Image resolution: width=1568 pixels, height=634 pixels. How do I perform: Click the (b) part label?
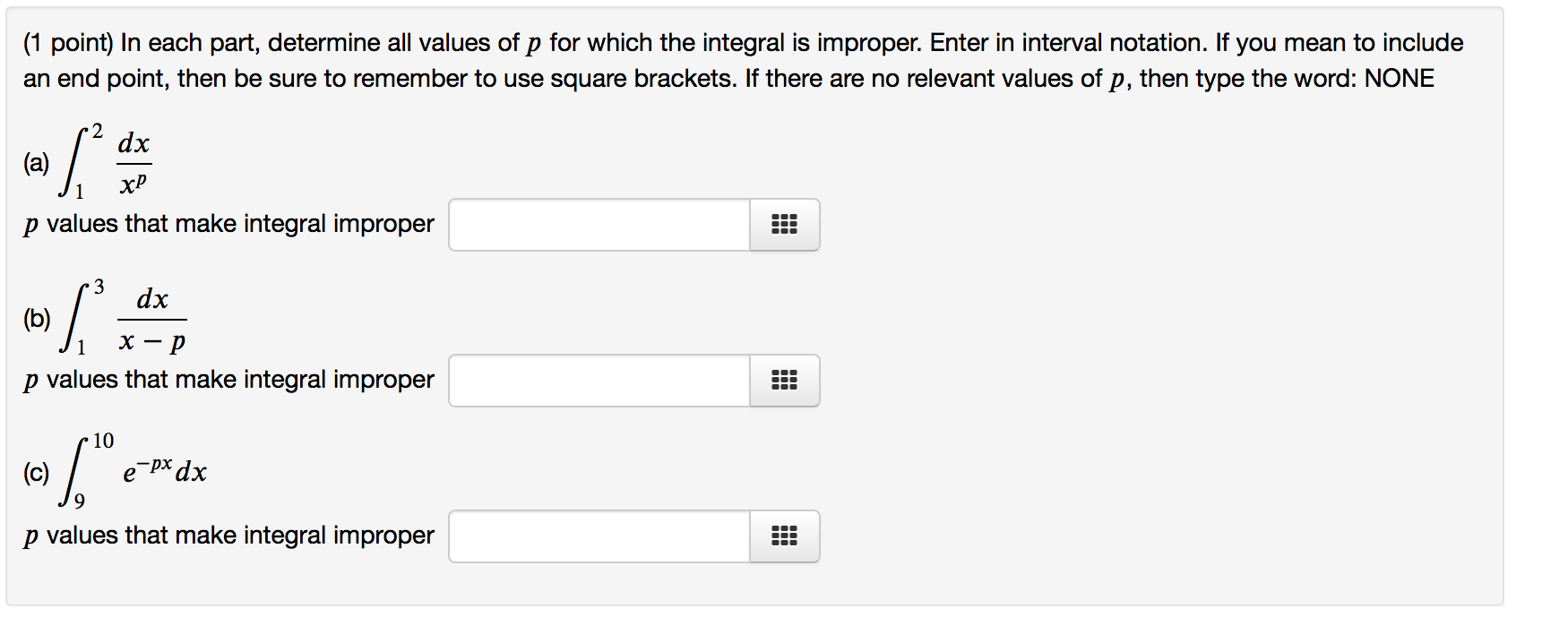coord(37,319)
